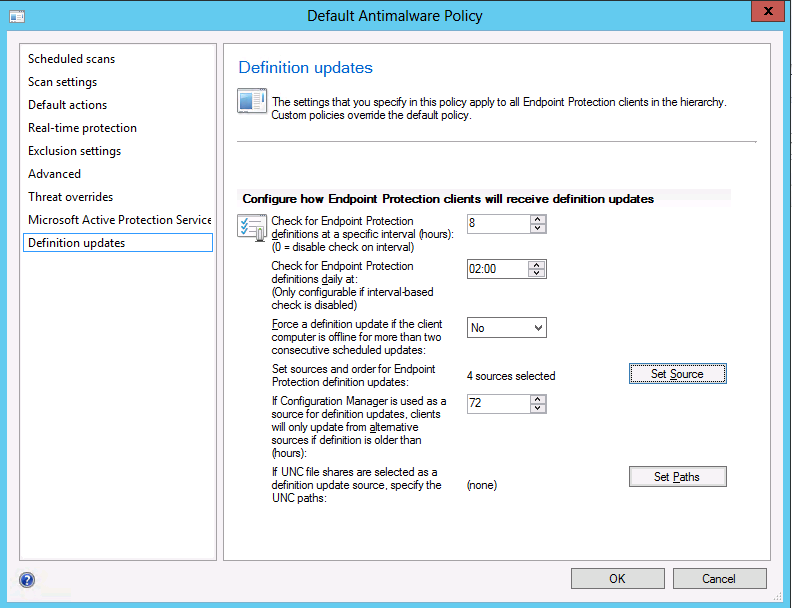Increase the daily check time 02:00
792x608 pixels.
[536, 265]
